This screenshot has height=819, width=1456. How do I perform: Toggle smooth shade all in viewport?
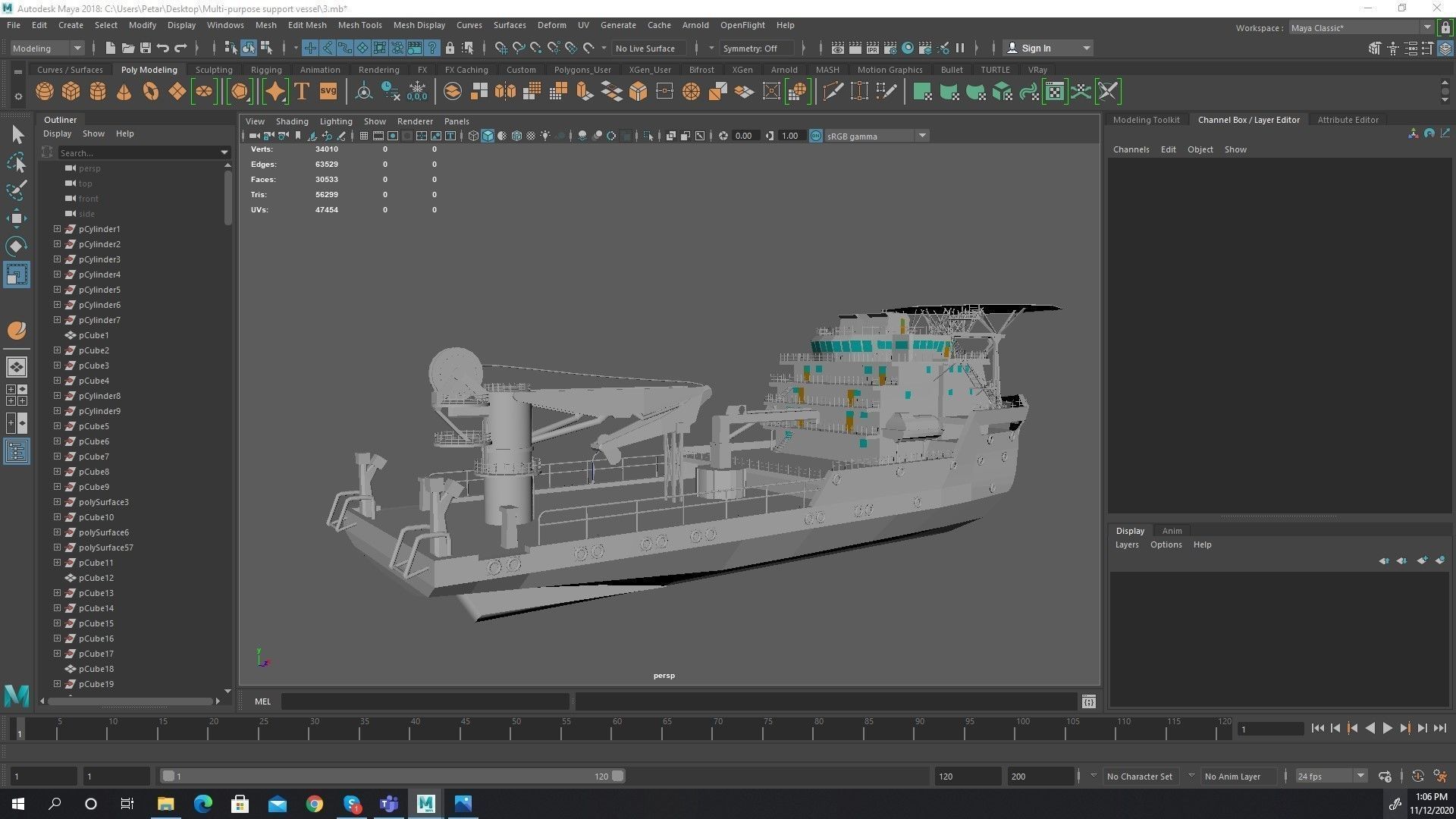488,136
